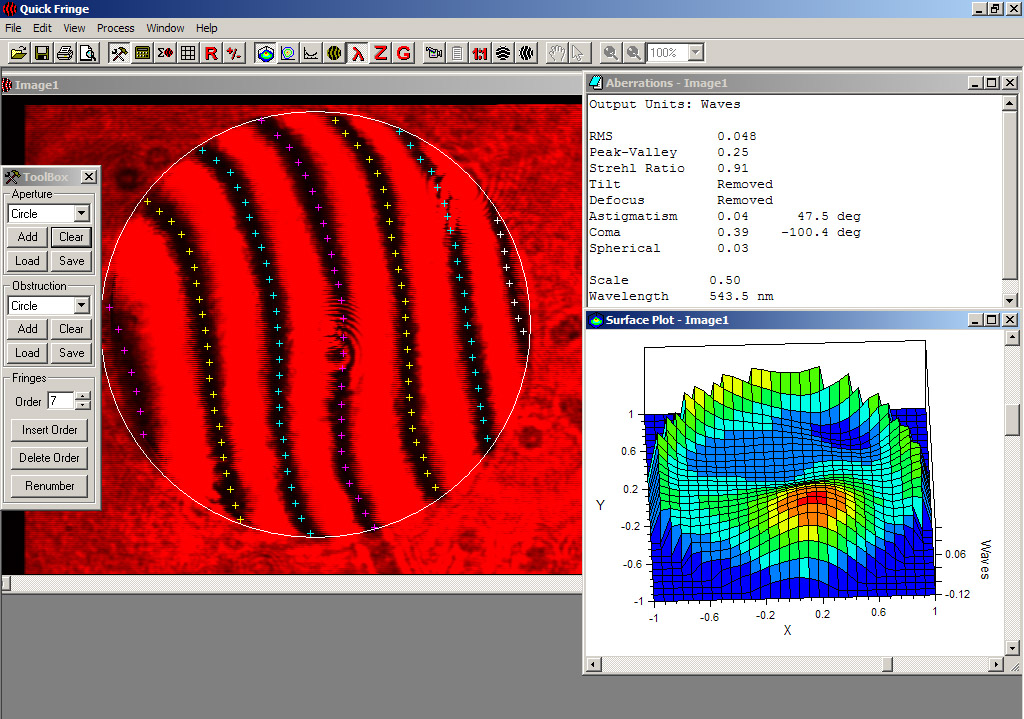Click the View menu
1024x719 pixels.
(74, 28)
